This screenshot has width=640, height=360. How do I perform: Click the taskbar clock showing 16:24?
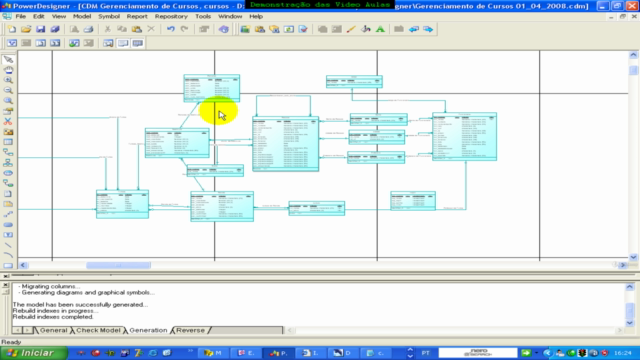[x=623, y=353]
